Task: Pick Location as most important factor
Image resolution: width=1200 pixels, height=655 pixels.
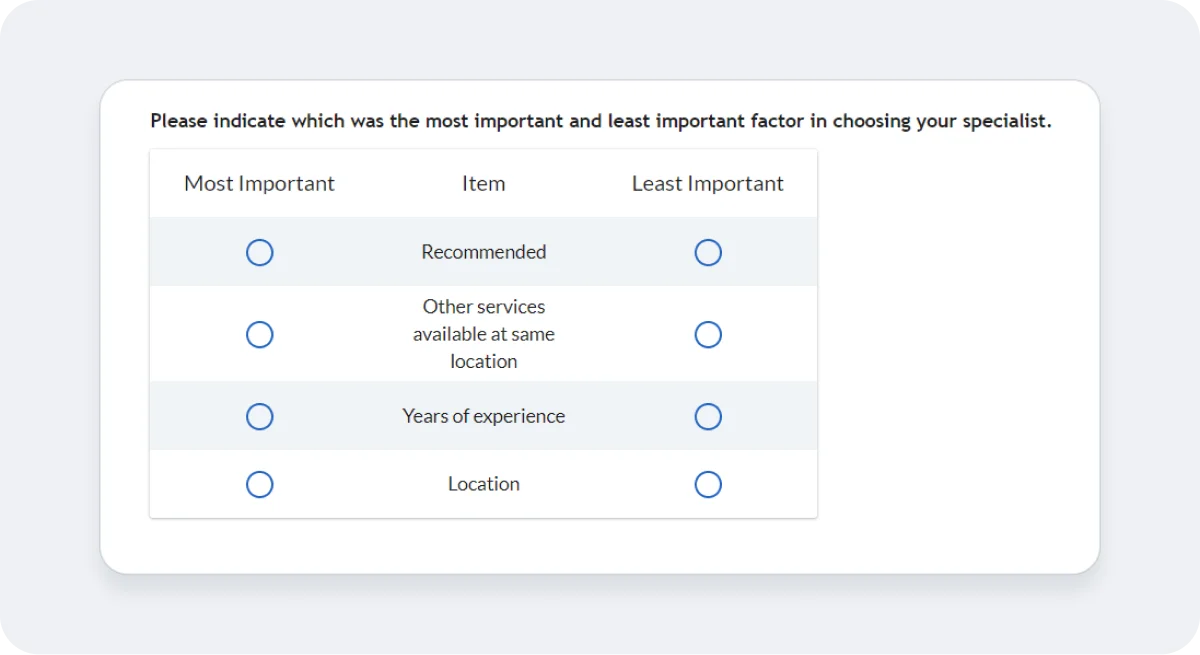Action: point(259,484)
